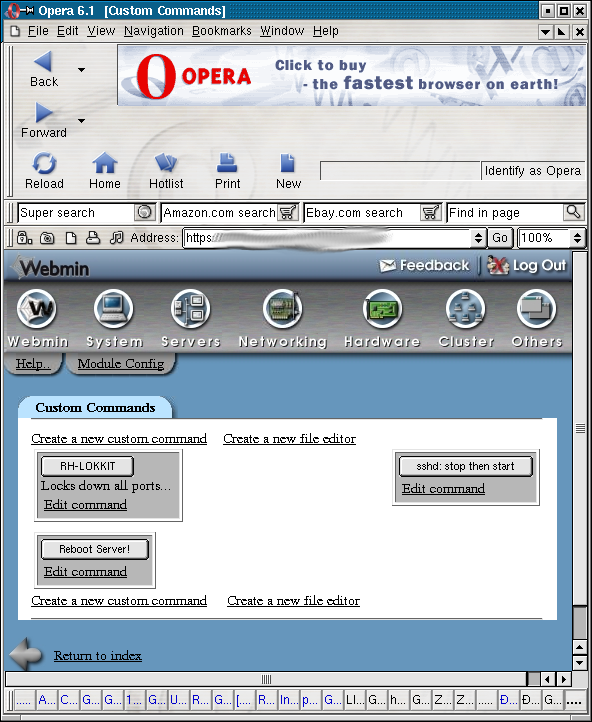This screenshot has height=722, width=592.
Task: Open the Others category
Action: (537, 318)
